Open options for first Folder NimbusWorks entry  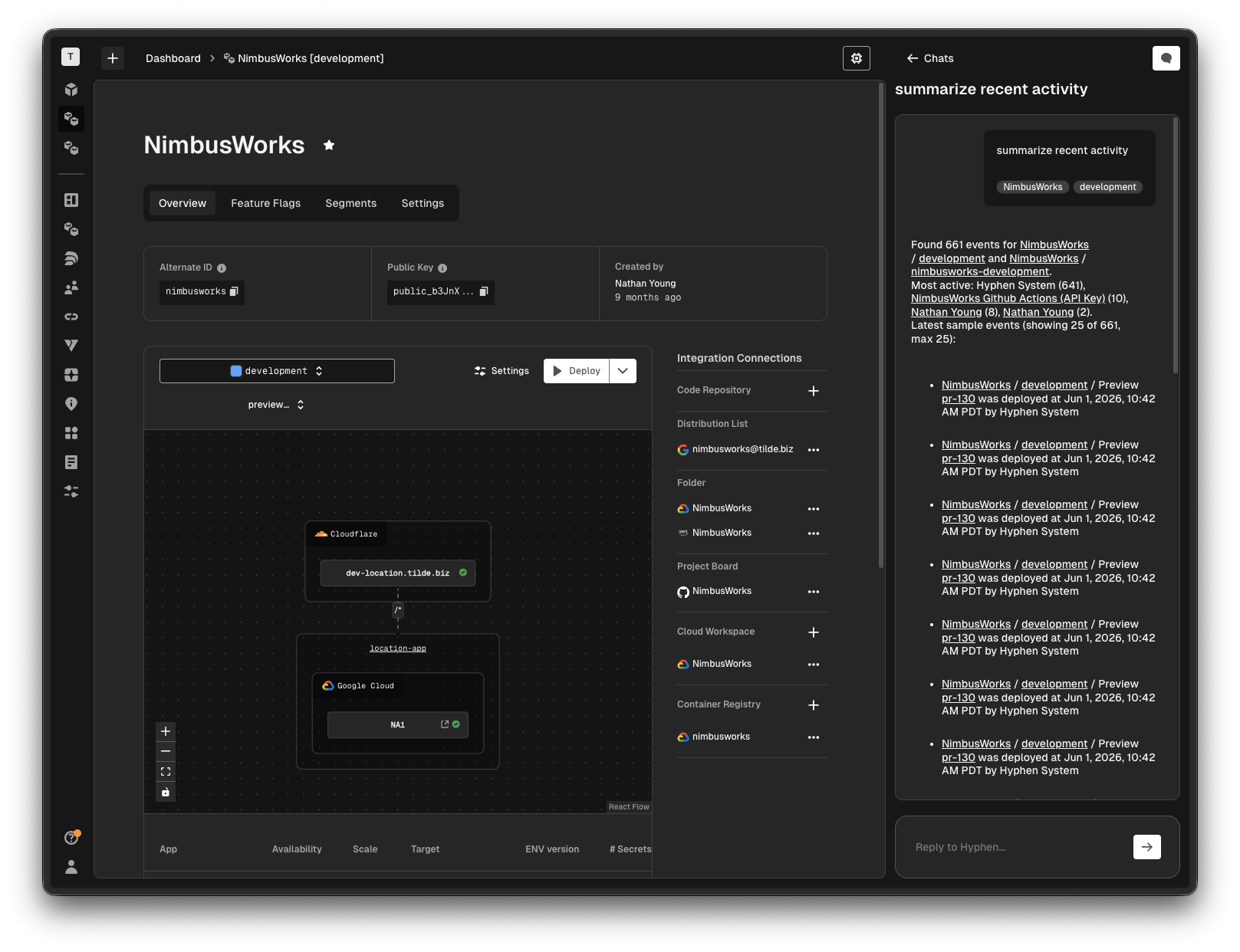click(814, 509)
